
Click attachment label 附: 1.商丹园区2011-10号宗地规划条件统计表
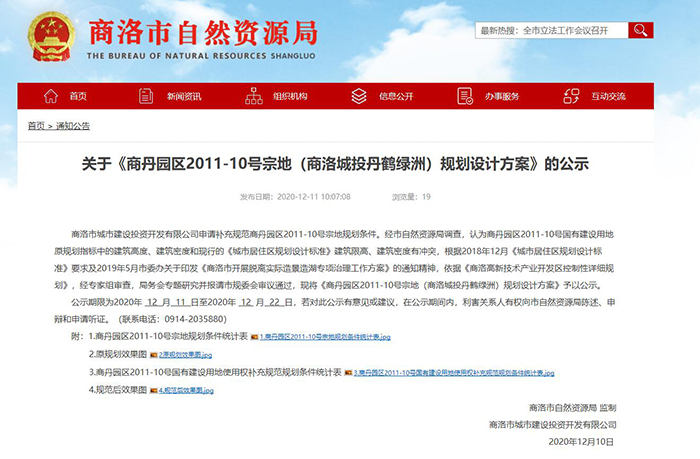159,336
